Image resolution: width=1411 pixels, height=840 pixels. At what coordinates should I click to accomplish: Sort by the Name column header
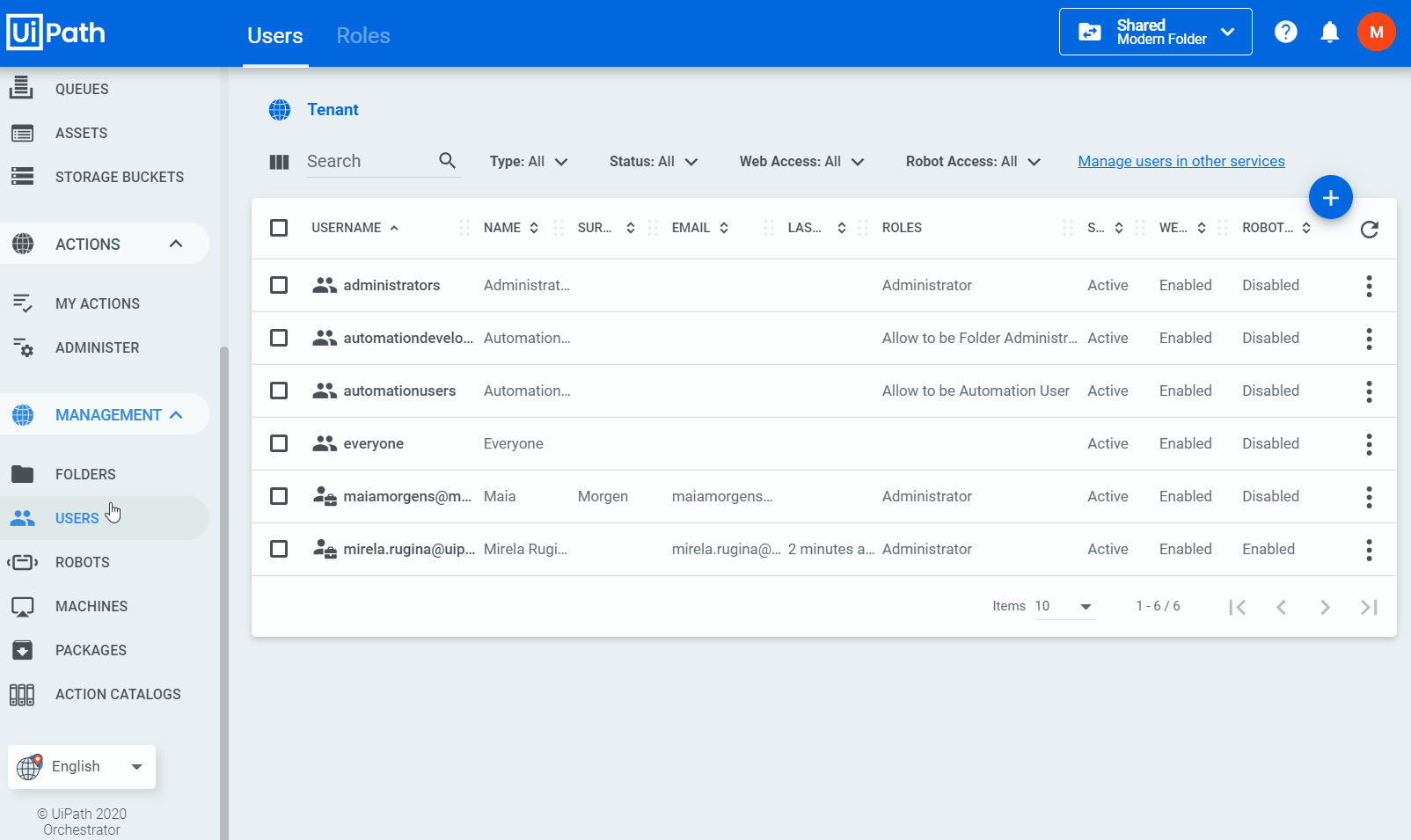[511, 228]
